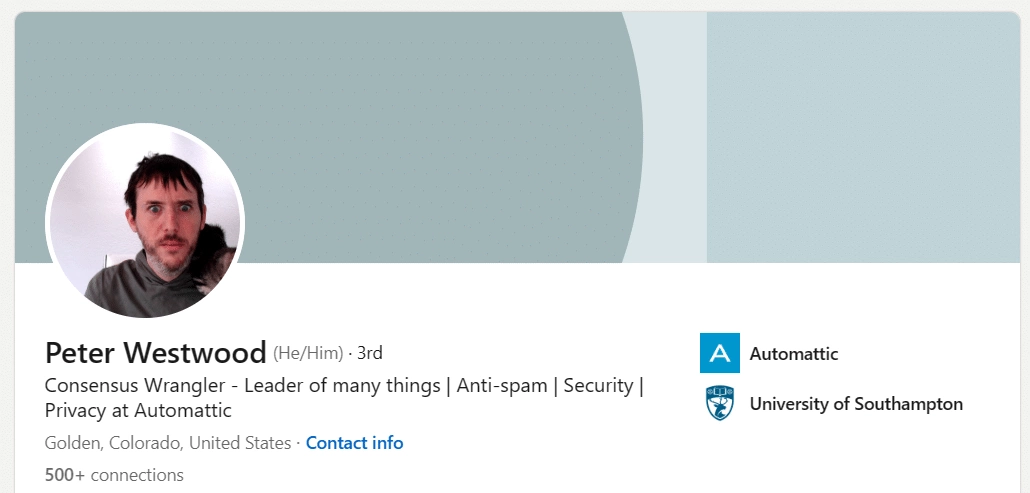The width and height of the screenshot is (1030, 493).
Task: Click the Automattic company logo icon
Action: [719, 353]
